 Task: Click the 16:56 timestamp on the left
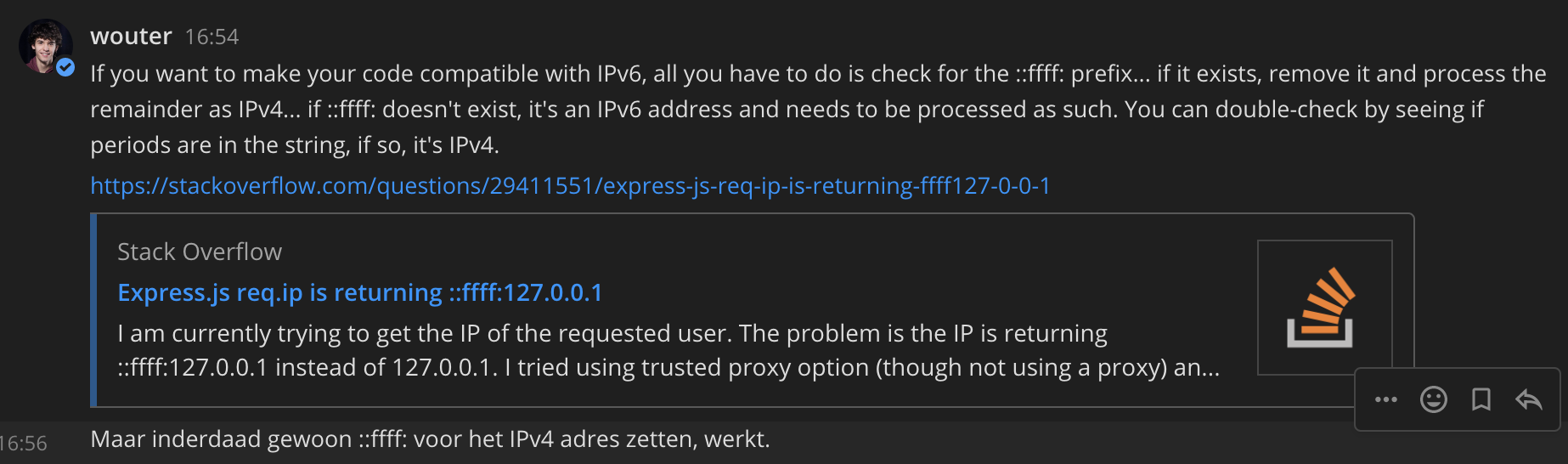pos(24,444)
